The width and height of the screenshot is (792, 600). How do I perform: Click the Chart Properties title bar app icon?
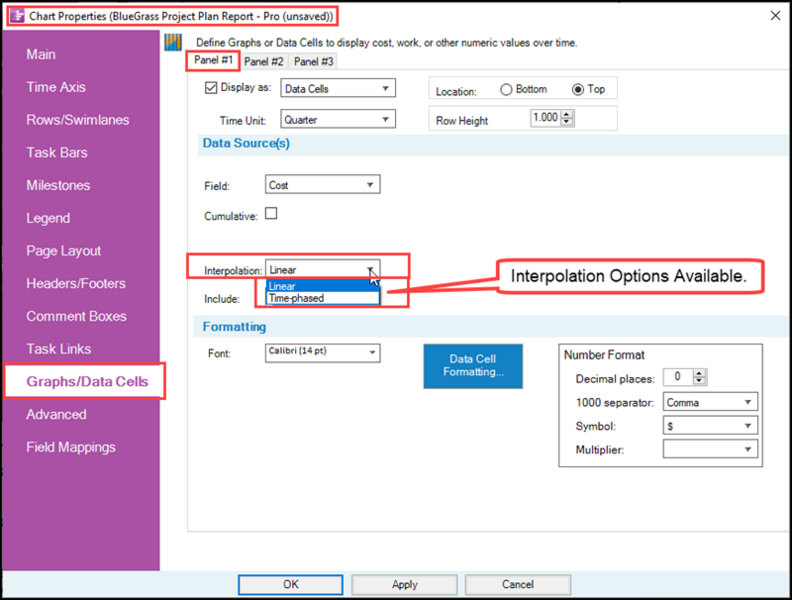coord(17,16)
